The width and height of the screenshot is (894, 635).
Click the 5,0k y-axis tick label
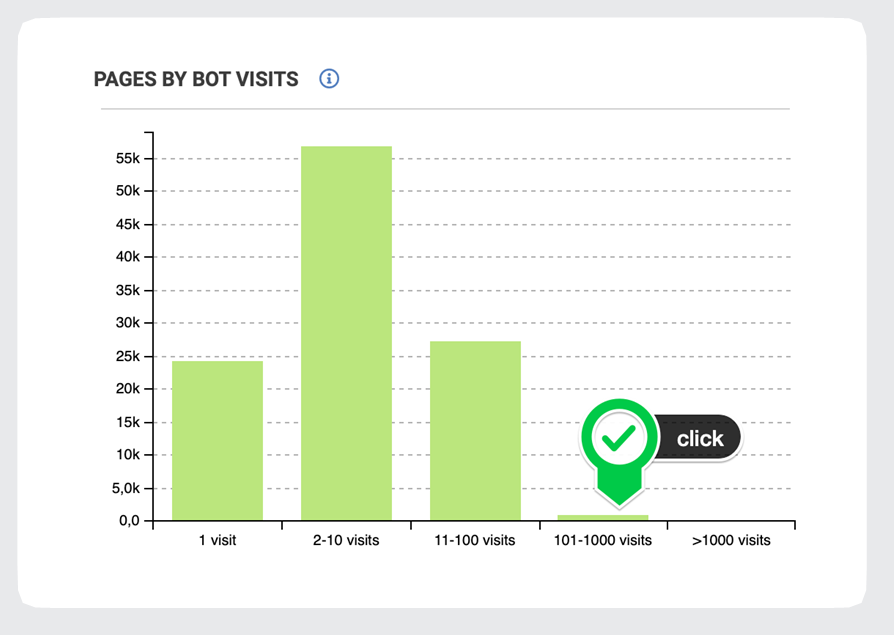point(126,488)
